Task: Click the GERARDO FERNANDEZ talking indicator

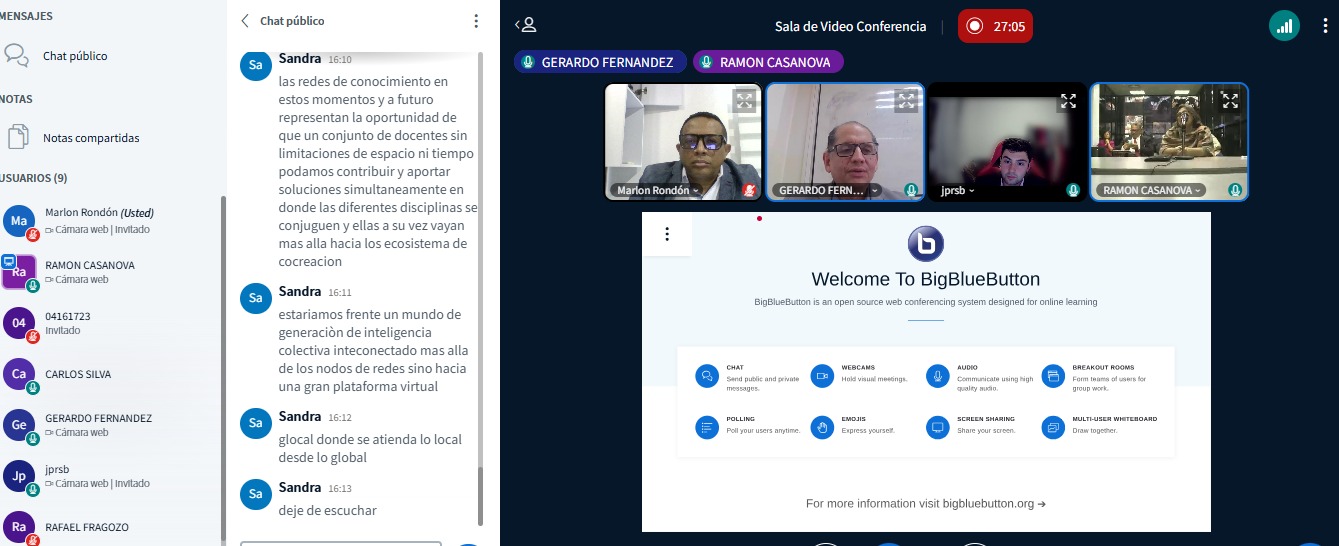Action: (x=600, y=62)
